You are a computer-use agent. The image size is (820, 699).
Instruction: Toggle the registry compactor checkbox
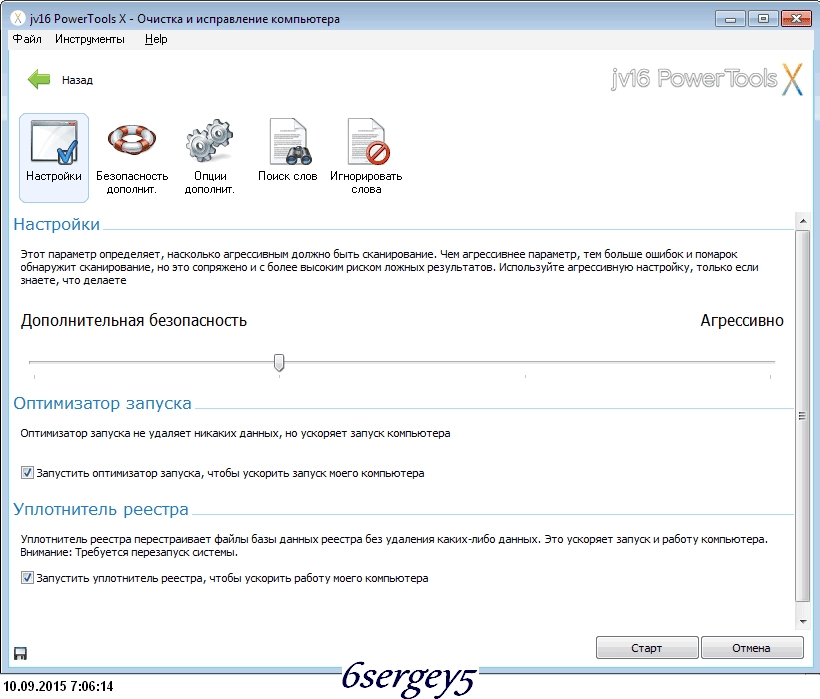point(27,578)
